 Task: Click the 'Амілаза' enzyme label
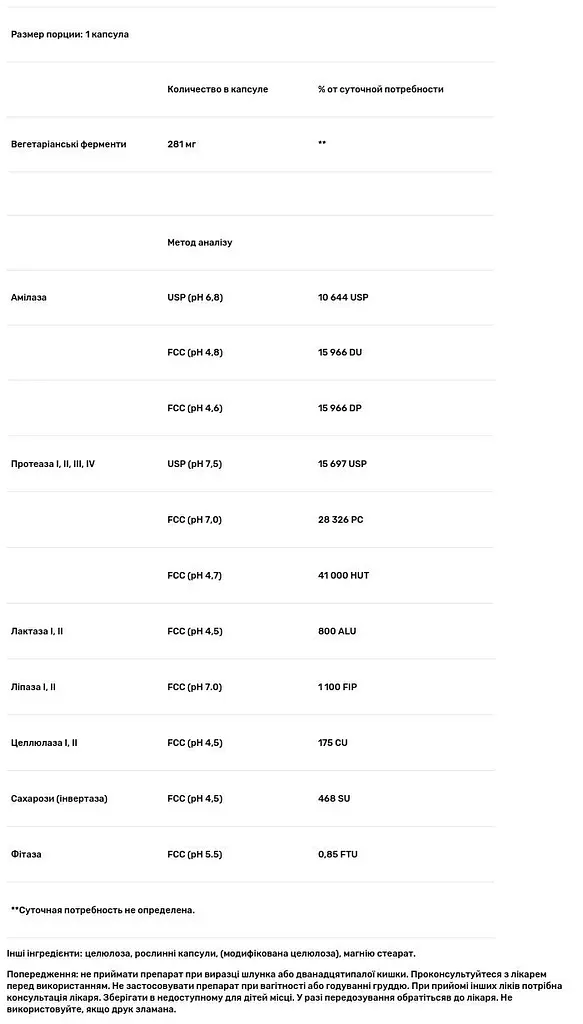point(29,298)
